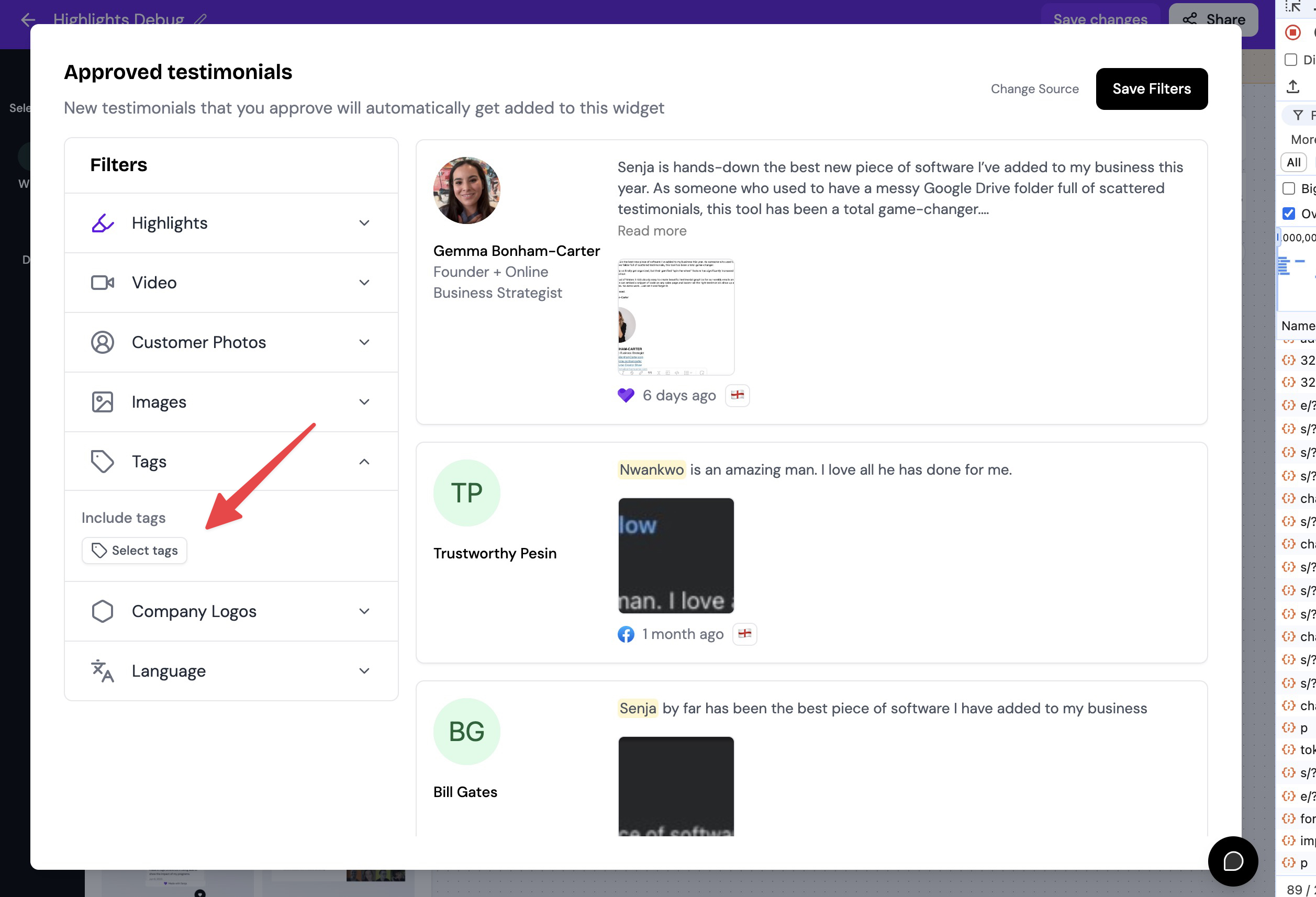This screenshot has width=1316, height=897.
Task: Click the Name column header in DevTools
Action: click(1298, 326)
